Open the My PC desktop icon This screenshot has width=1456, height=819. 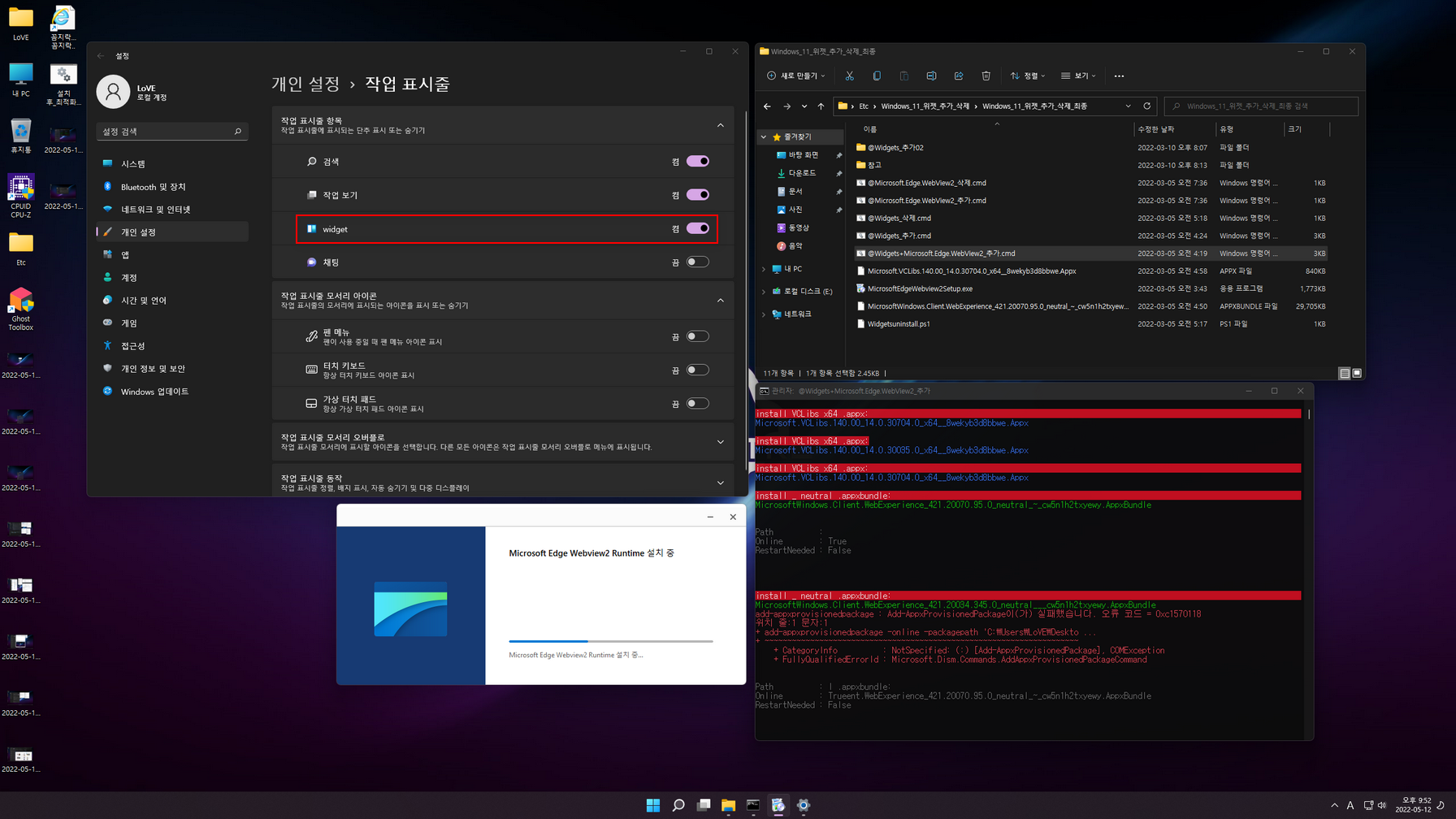tap(20, 80)
